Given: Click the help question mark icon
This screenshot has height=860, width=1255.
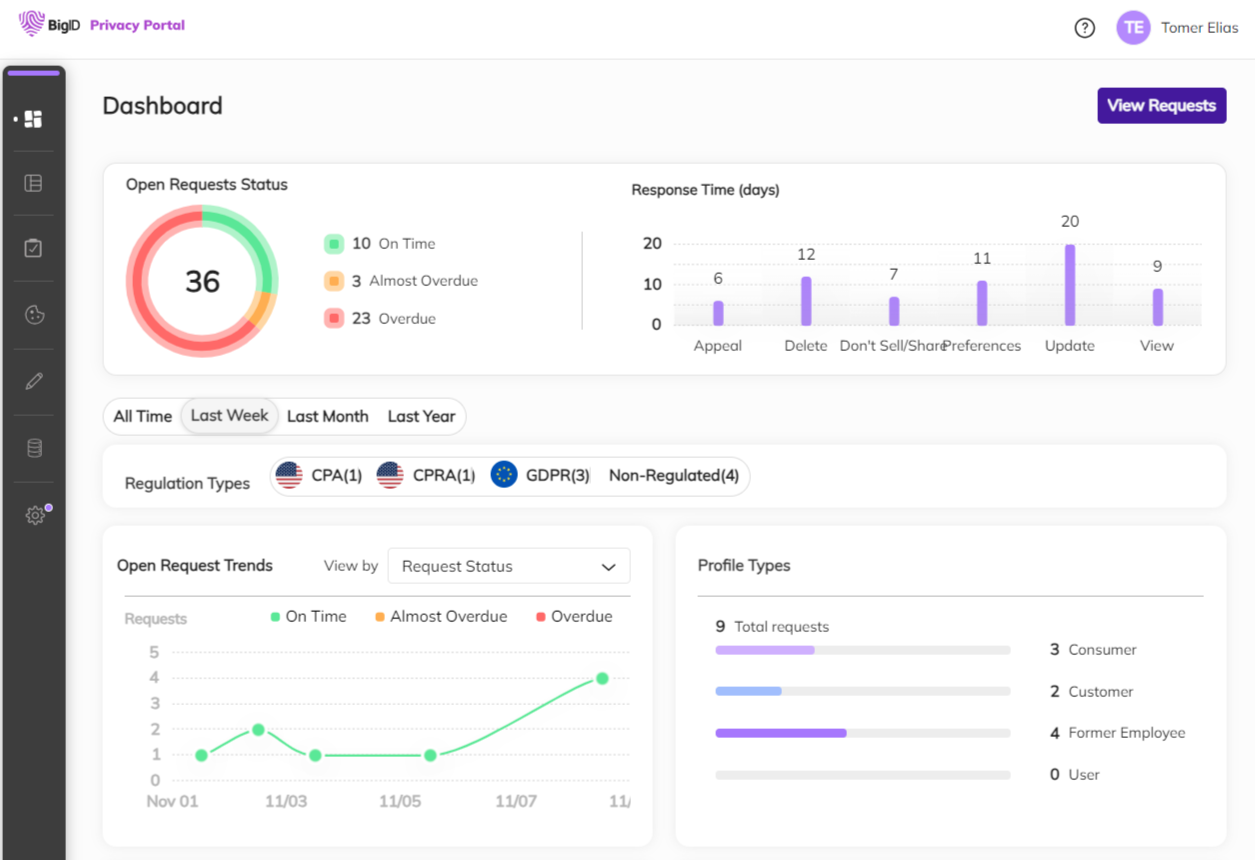Looking at the screenshot, I should 1084,28.
